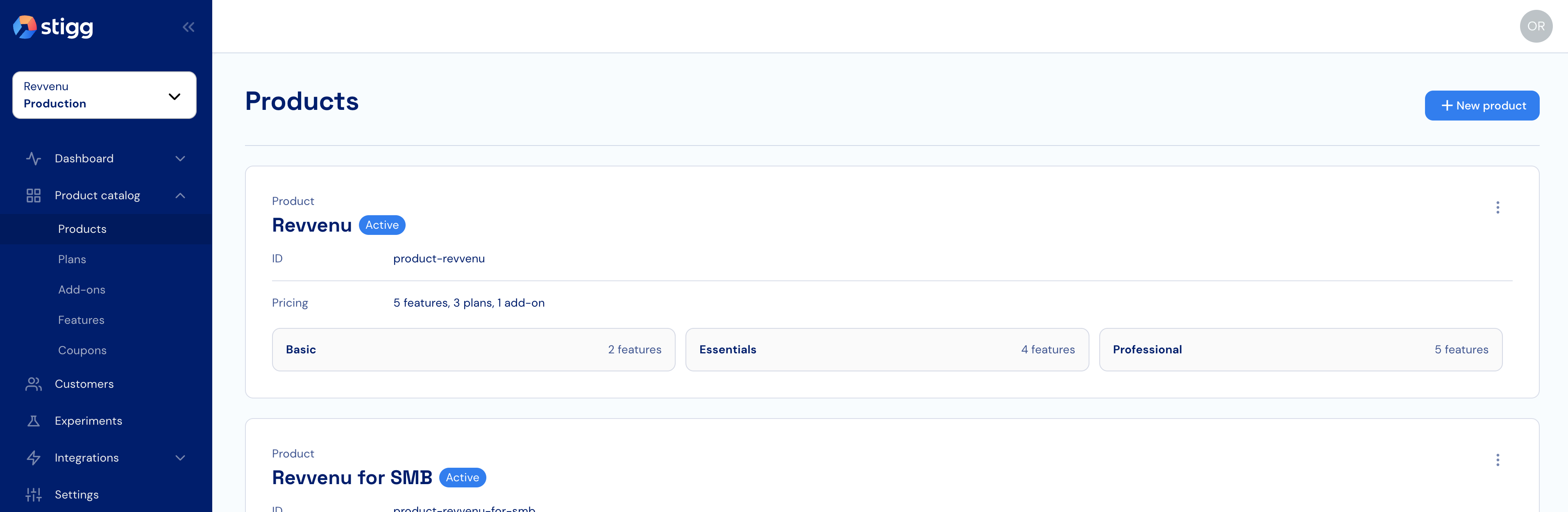Click the Product catalog grid icon
1568x512 pixels.
pos(34,196)
